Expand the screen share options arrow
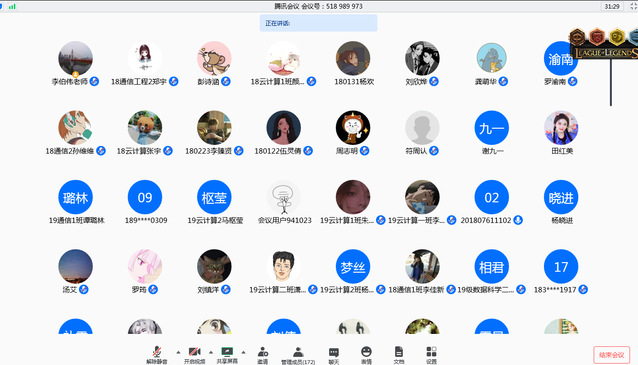 (243, 352)
